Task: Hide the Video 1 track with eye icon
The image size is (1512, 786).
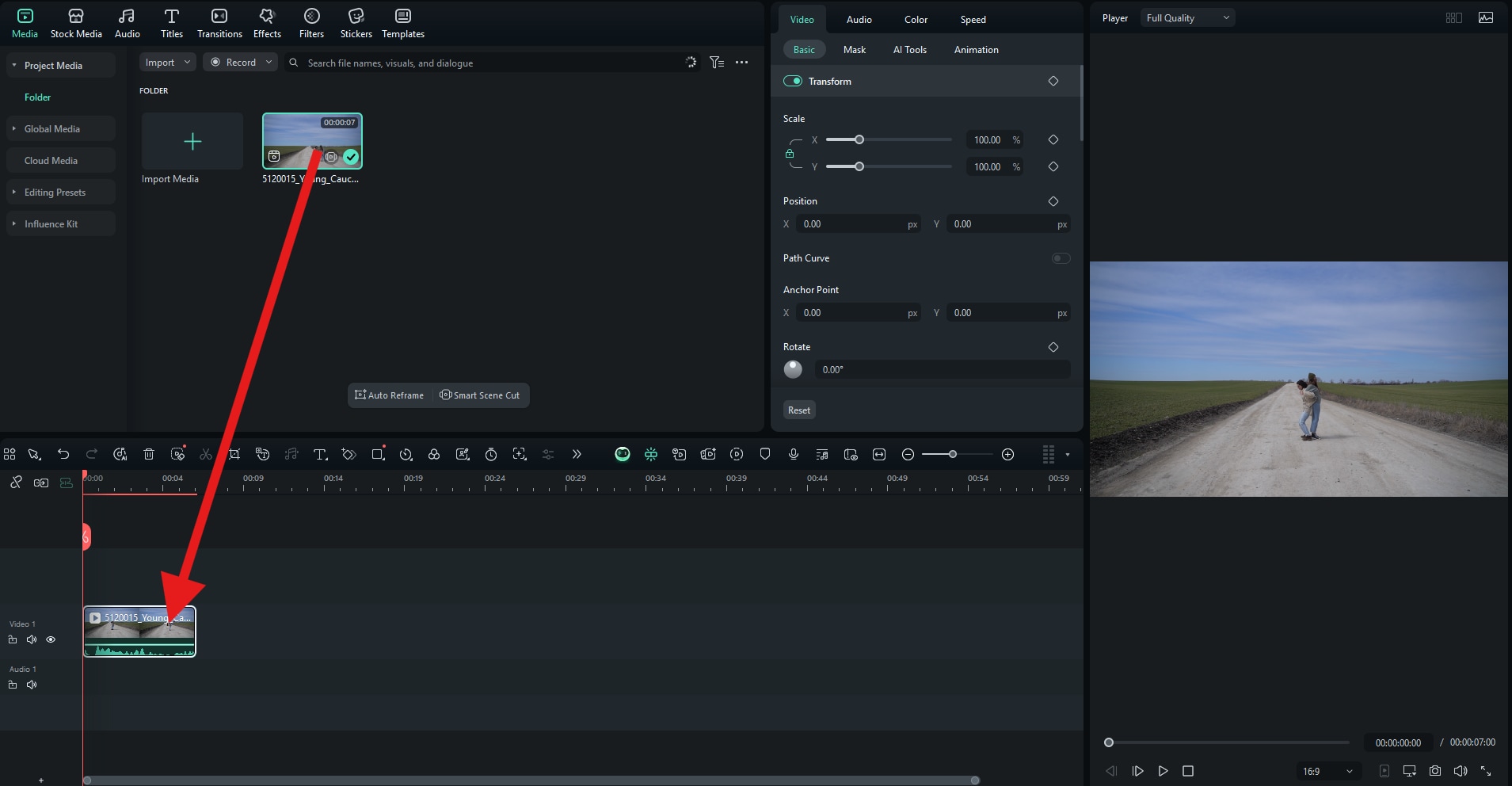Action: 51,639
